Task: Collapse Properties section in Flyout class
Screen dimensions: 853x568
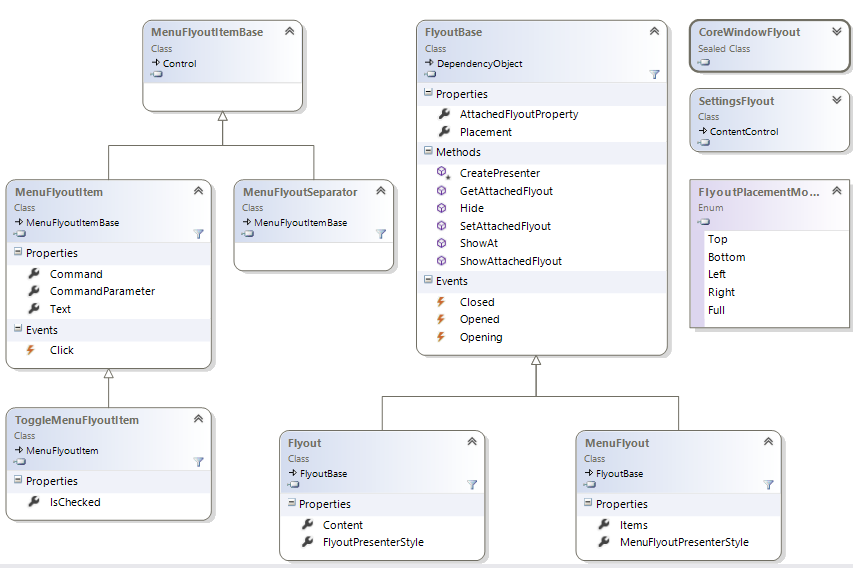Action: coord(292,503)
